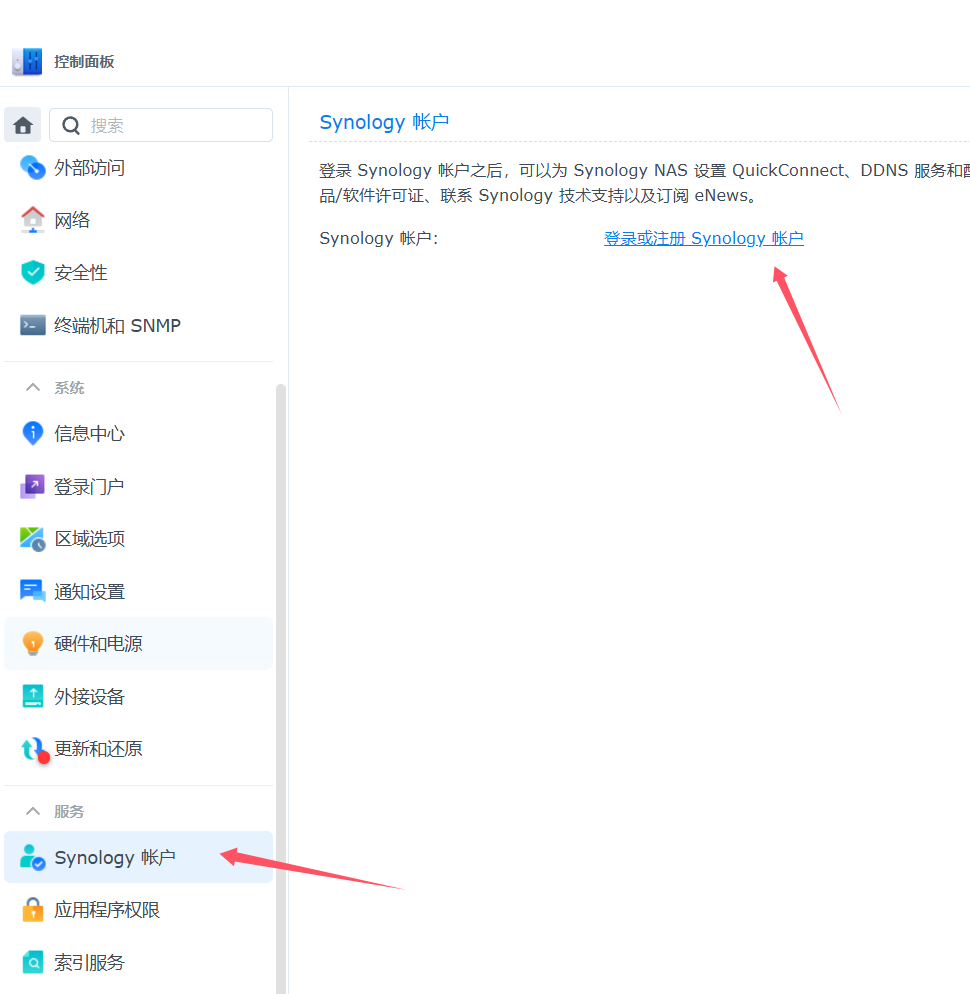Screen dimensions: 970x994
Task: Click the 通知设置 chat icon
Action: (x=33, y=591)
